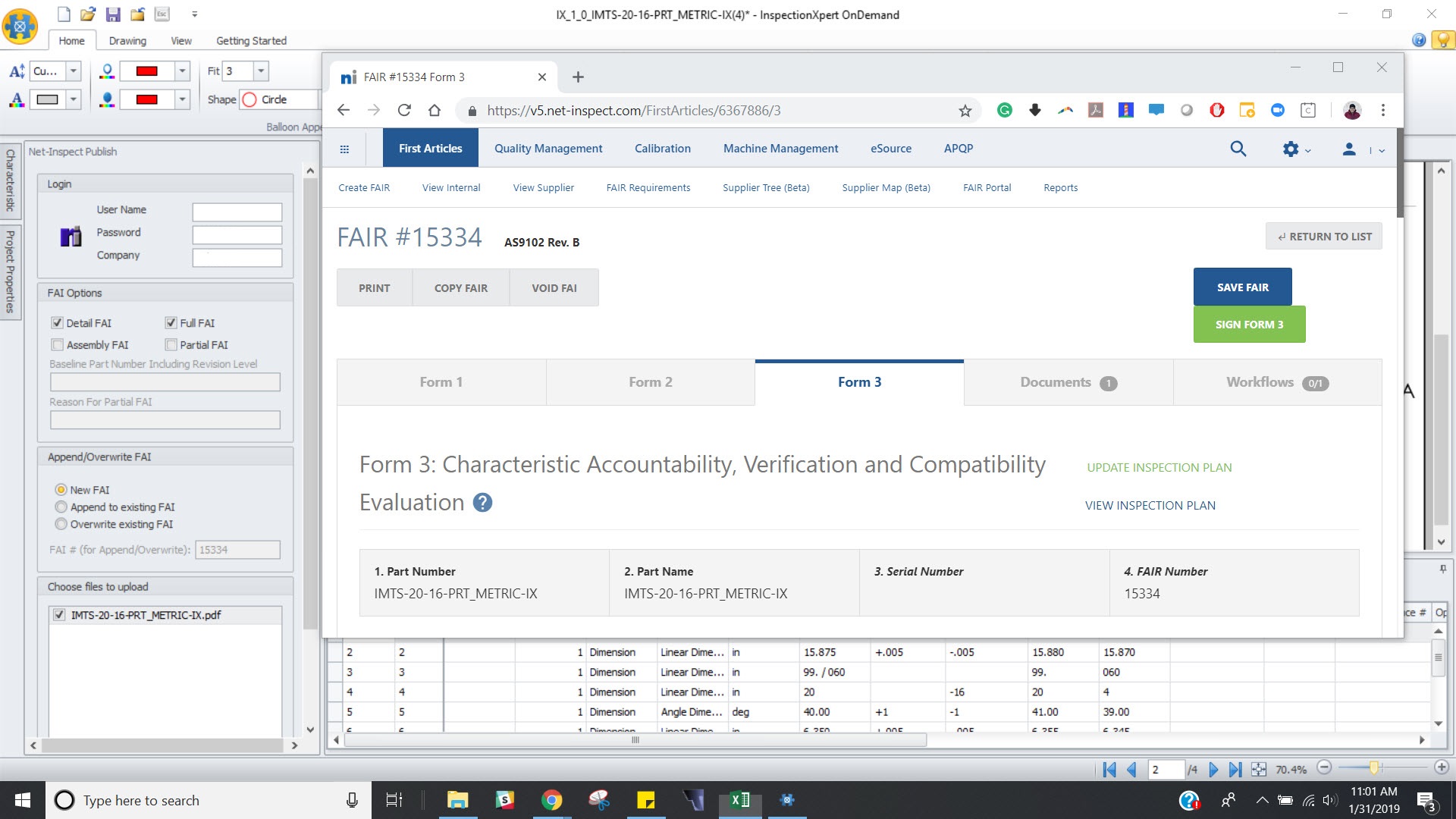Open the UPDATE INSPECTION PLAN link

(1159, 467)
